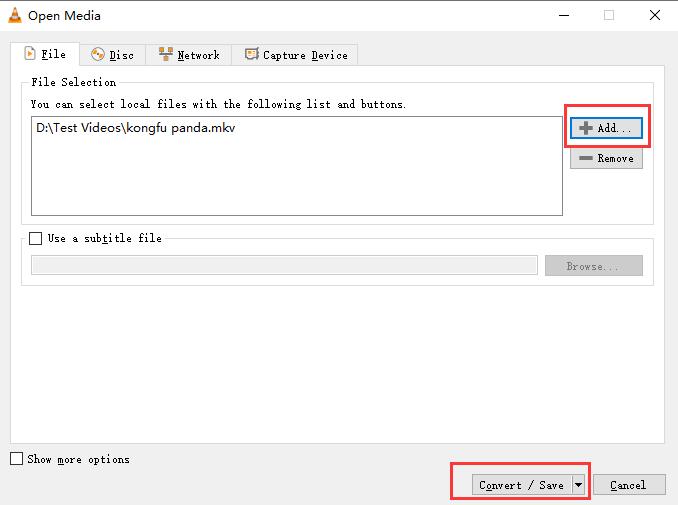Screen dimensions: 678x505
Task: Click the Convert / Save button
Action: click(522, 485)
